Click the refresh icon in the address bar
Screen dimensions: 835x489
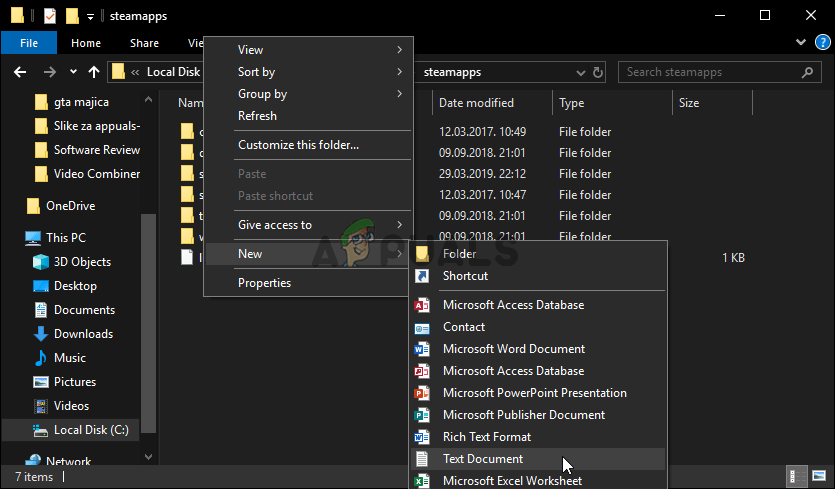click(x=598, y=72)
